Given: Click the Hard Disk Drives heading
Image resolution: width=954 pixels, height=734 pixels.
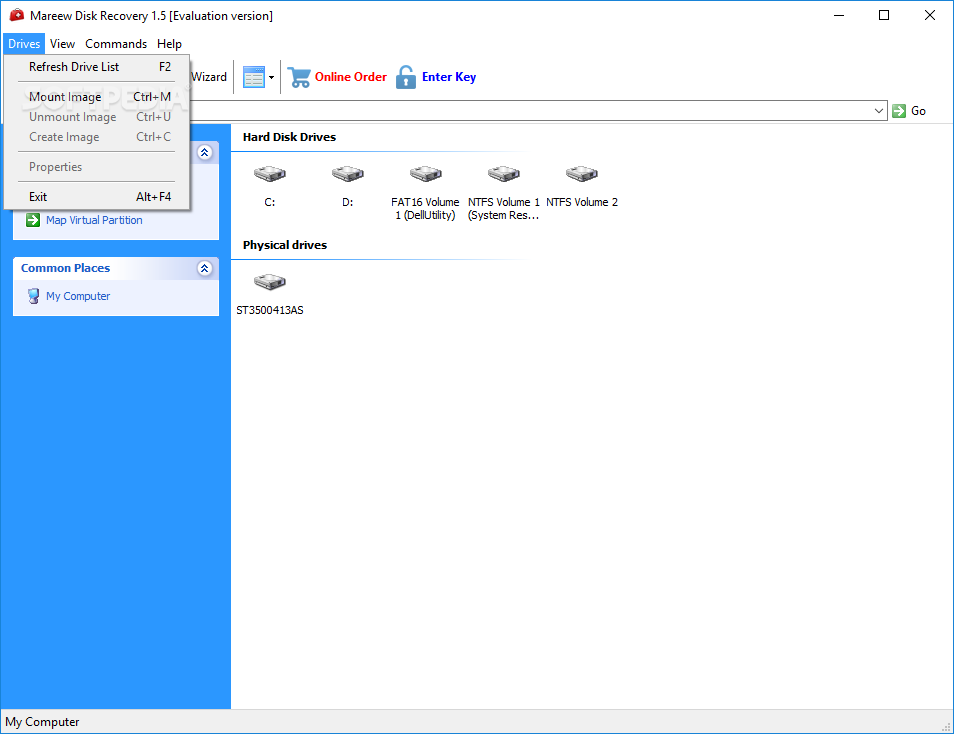Looking at the screenshot, I should click(289, 137).
